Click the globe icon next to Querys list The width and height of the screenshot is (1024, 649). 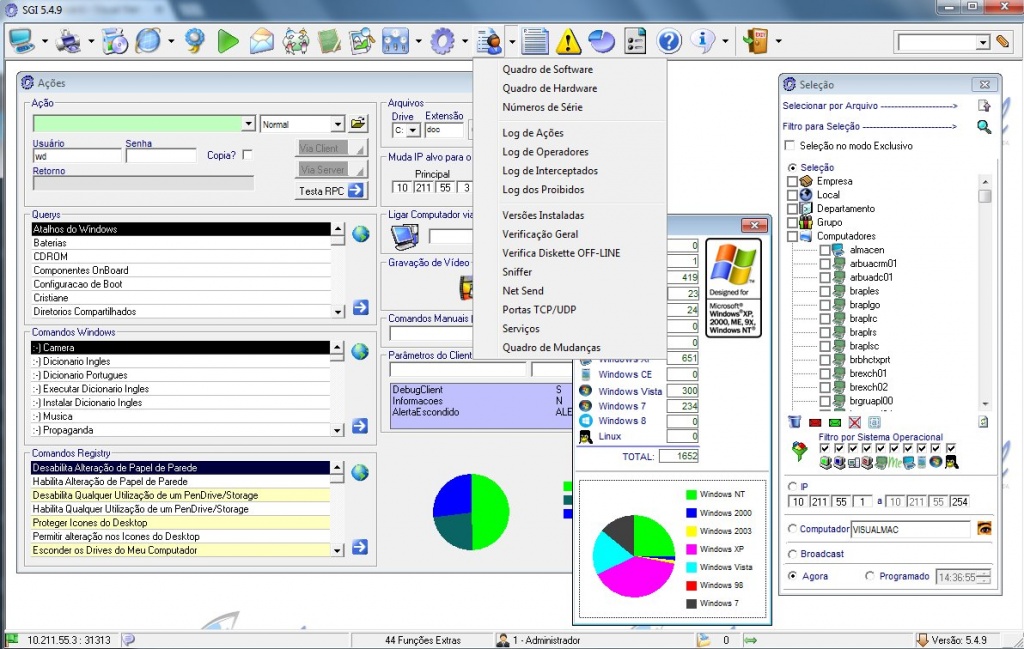point(360,234)
